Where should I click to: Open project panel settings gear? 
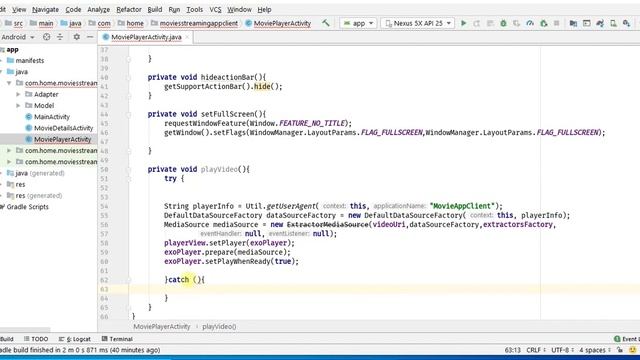coord(76,37)
